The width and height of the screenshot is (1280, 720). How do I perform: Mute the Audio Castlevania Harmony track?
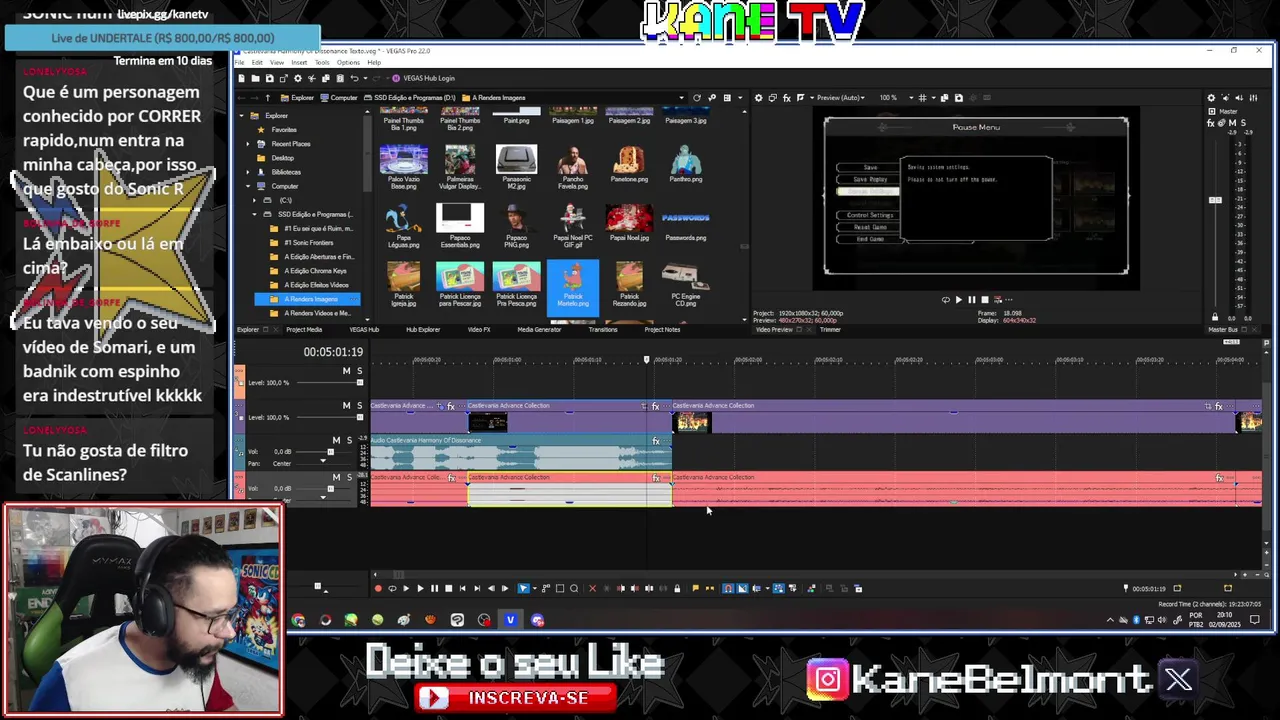pyautogui.click(x=336, y=441)
